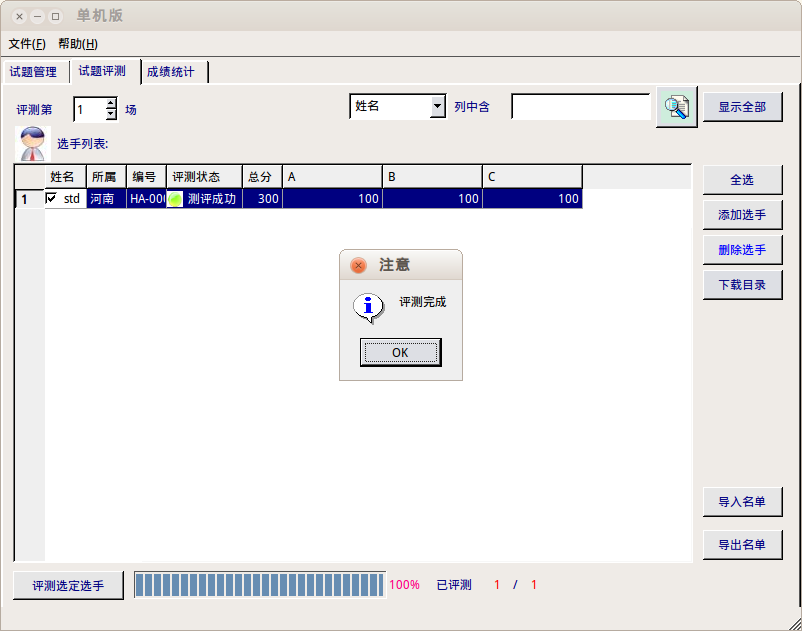Open the 姓名 column filter dropdown
The image size is (802, 631).
coord(437,106)
